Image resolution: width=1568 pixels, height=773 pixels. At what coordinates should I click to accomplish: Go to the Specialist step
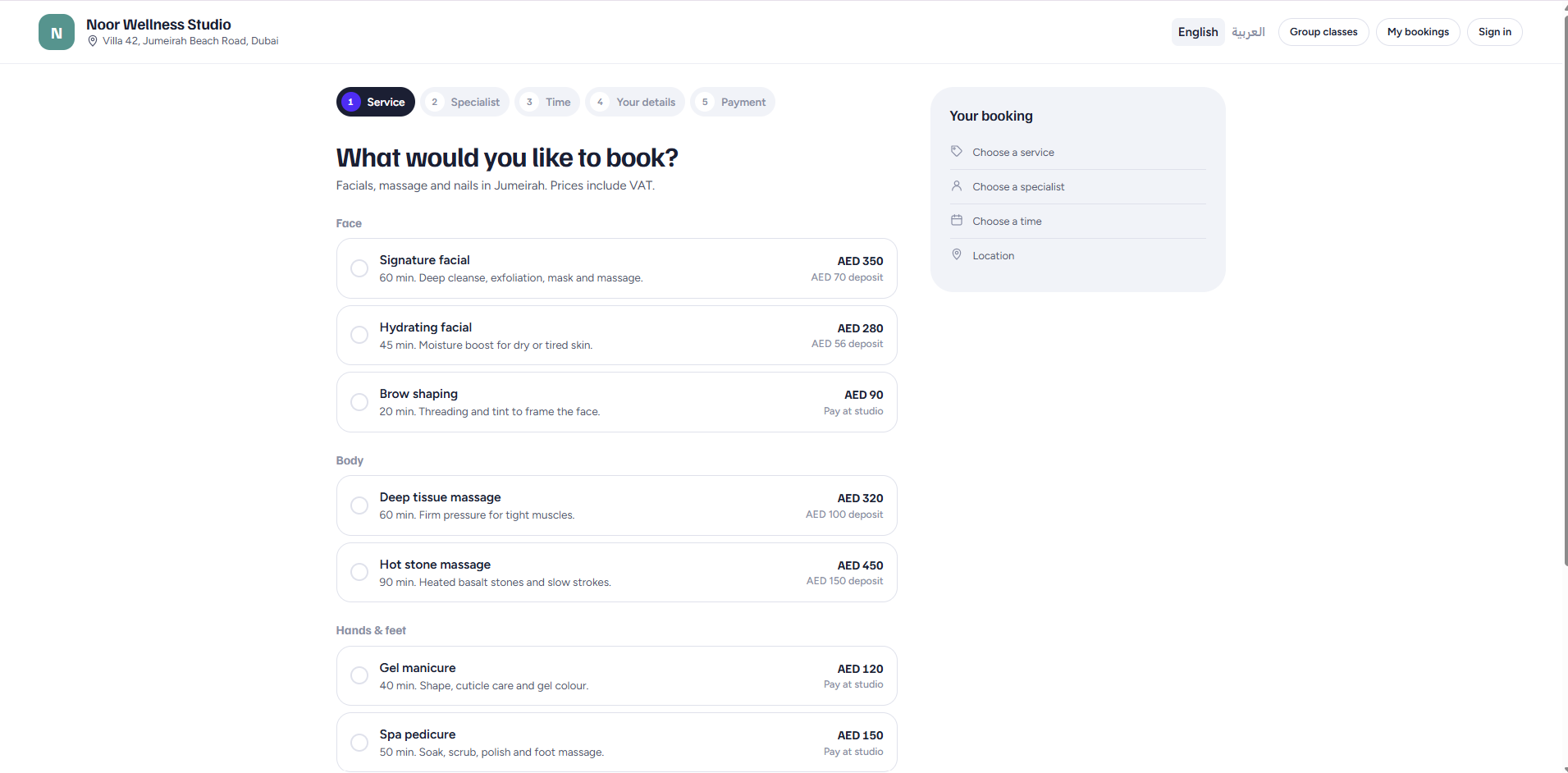(x=465, y=102)
